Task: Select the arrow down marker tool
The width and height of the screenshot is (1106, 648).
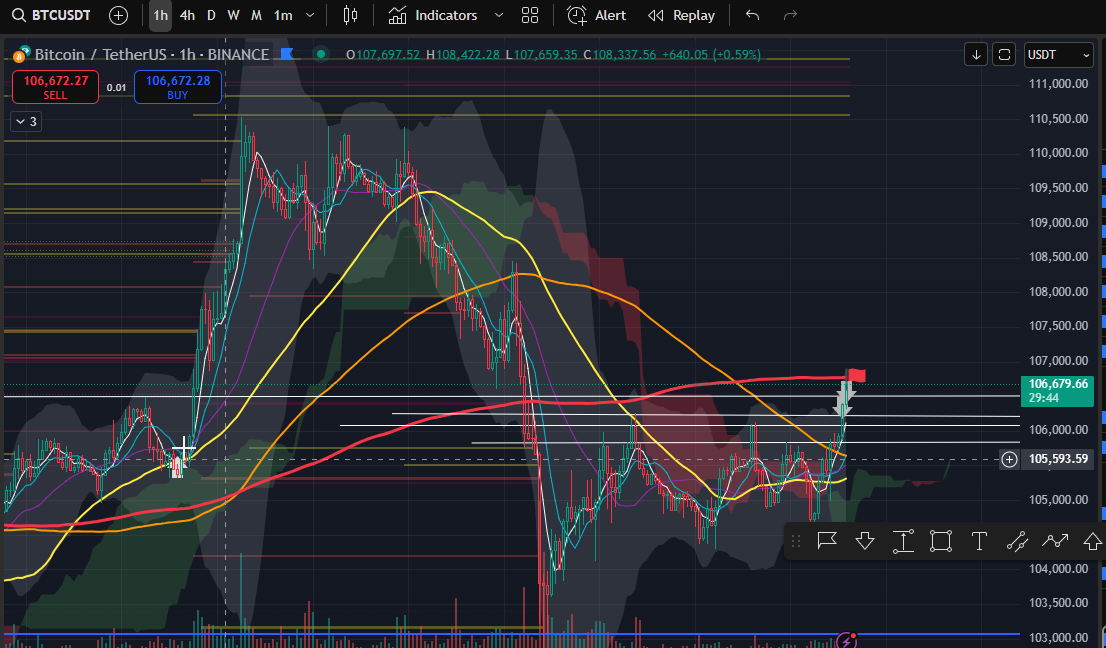Action: (x=865, y=541)
